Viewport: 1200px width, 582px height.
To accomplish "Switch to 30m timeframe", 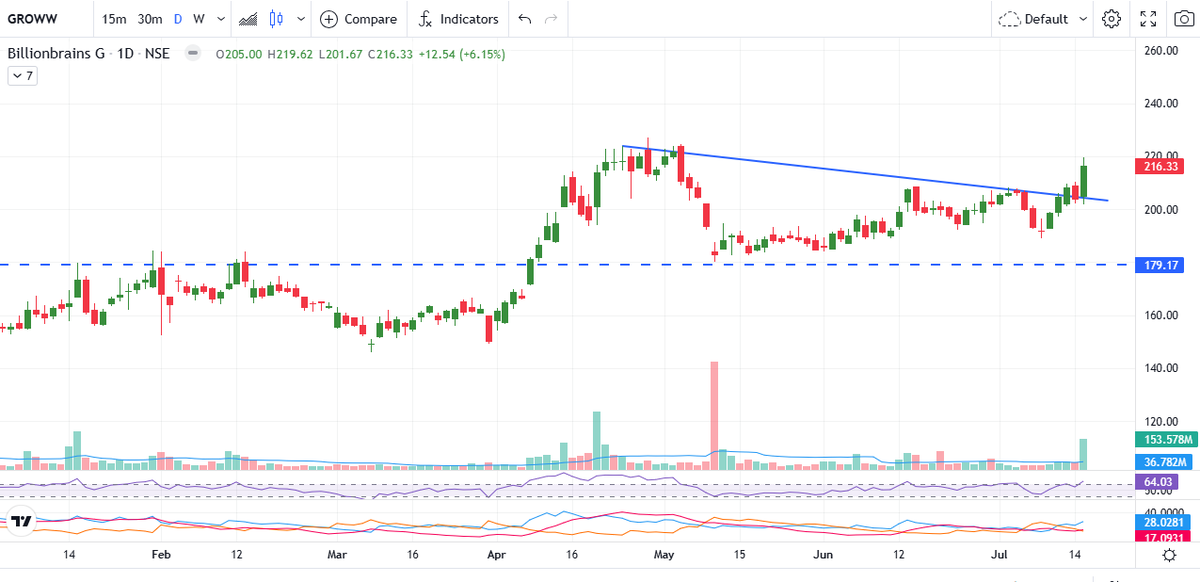I will [x=150, y=19].
